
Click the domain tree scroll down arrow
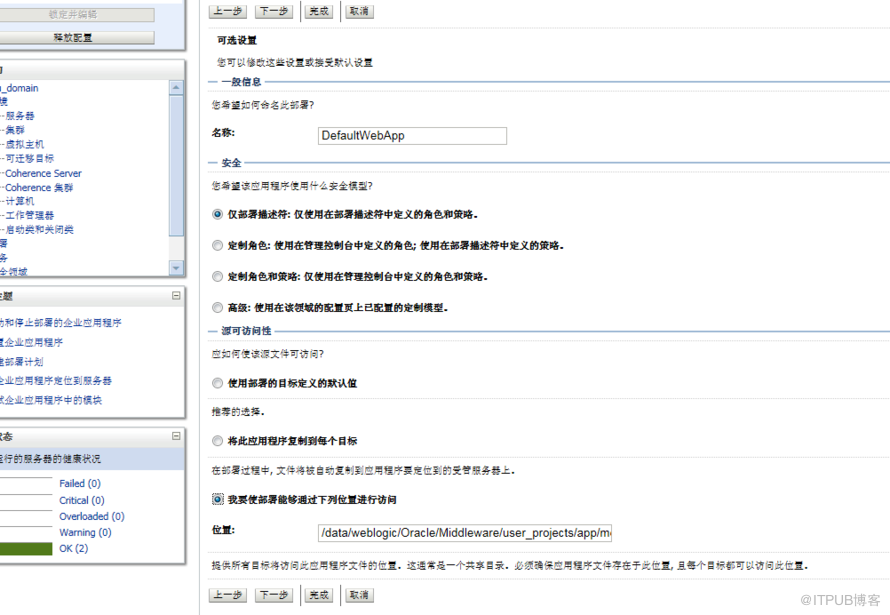[x=177, y=268]
